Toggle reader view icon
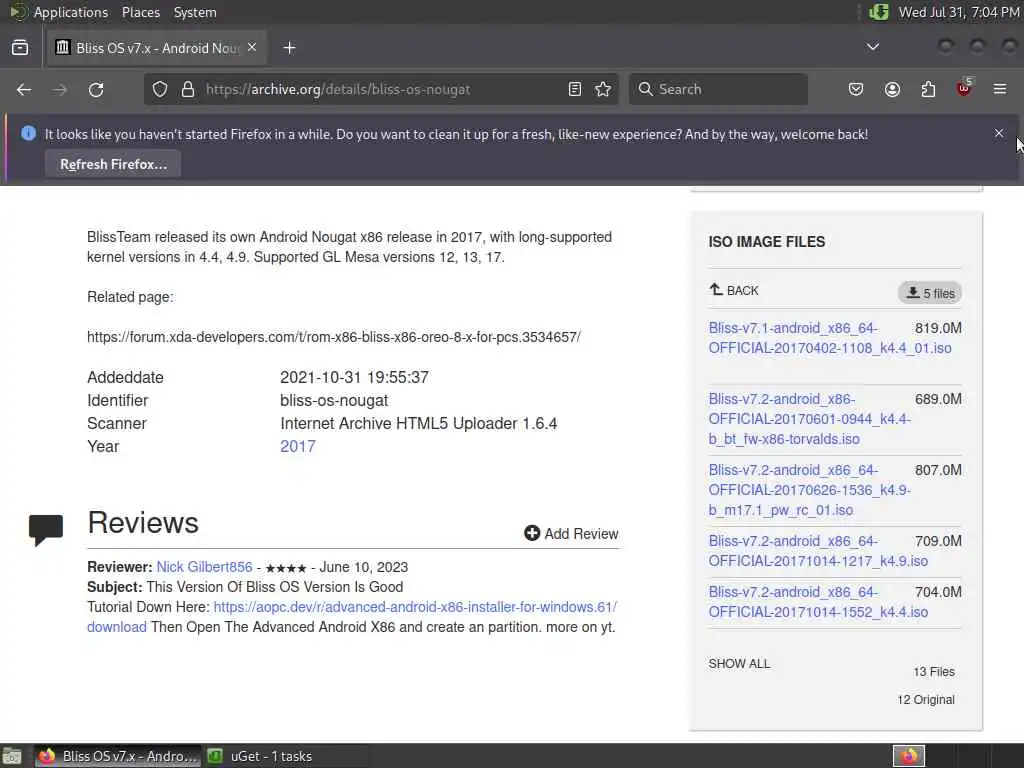This screenshot has width=1024, height=768. click(x=575, y=89)
